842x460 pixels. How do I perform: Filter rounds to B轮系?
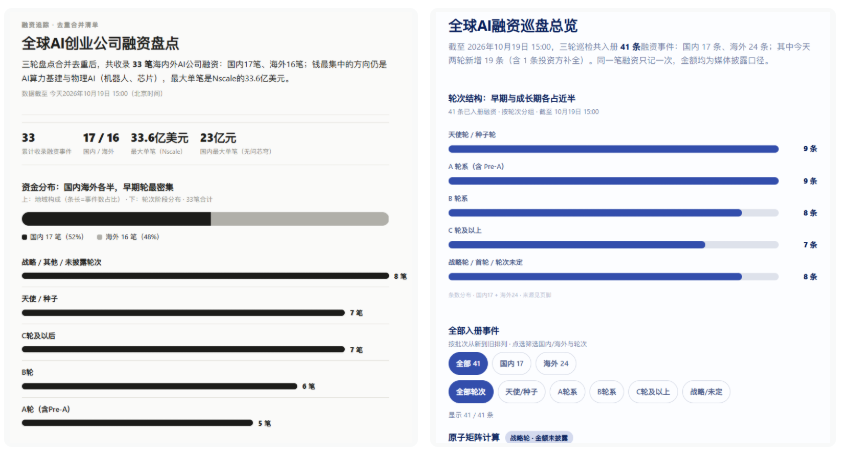(x=607, y=392)
